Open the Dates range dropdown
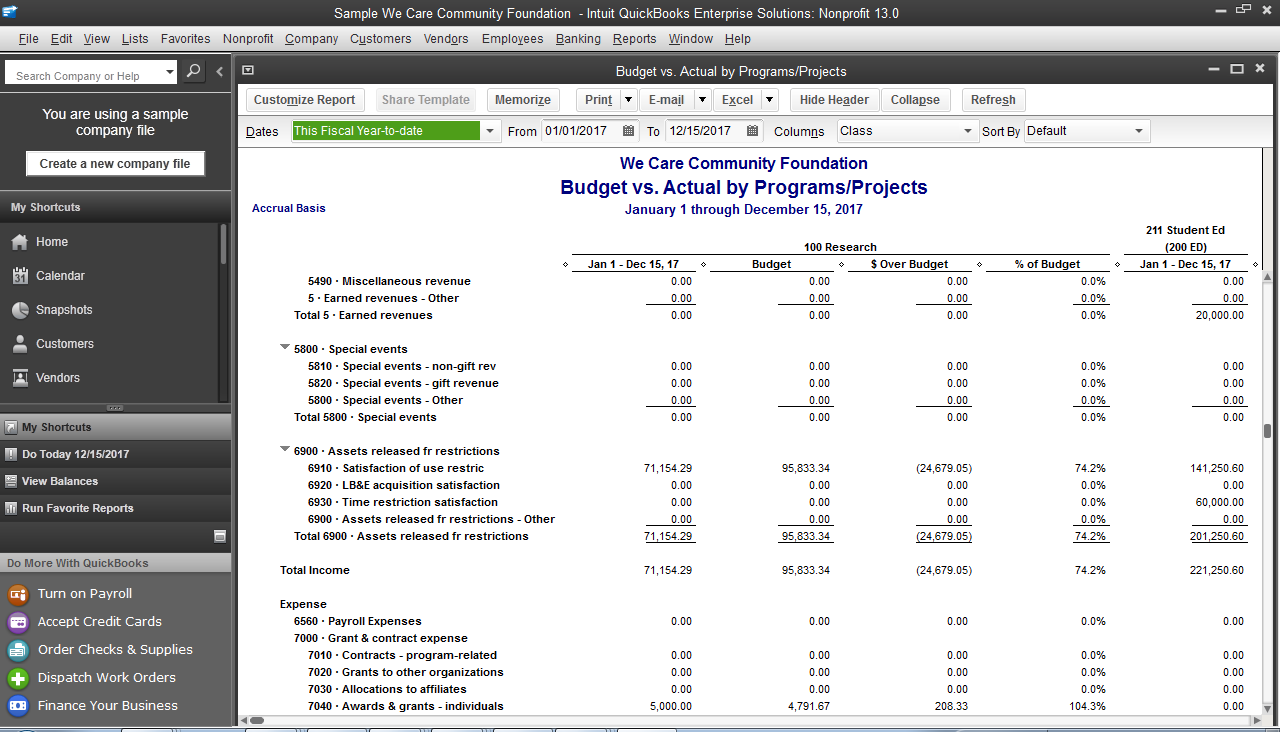The width and height of the screenshot is (1280, 732). (x=490, y=131)
